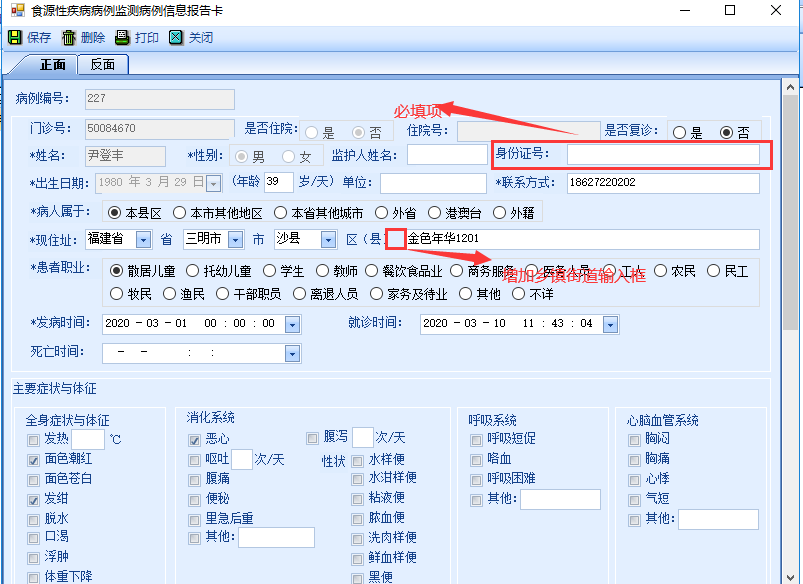
Task: Click the Close (关闭) toolbar icon
Action: pyautogui.click(x=176, y=37)
